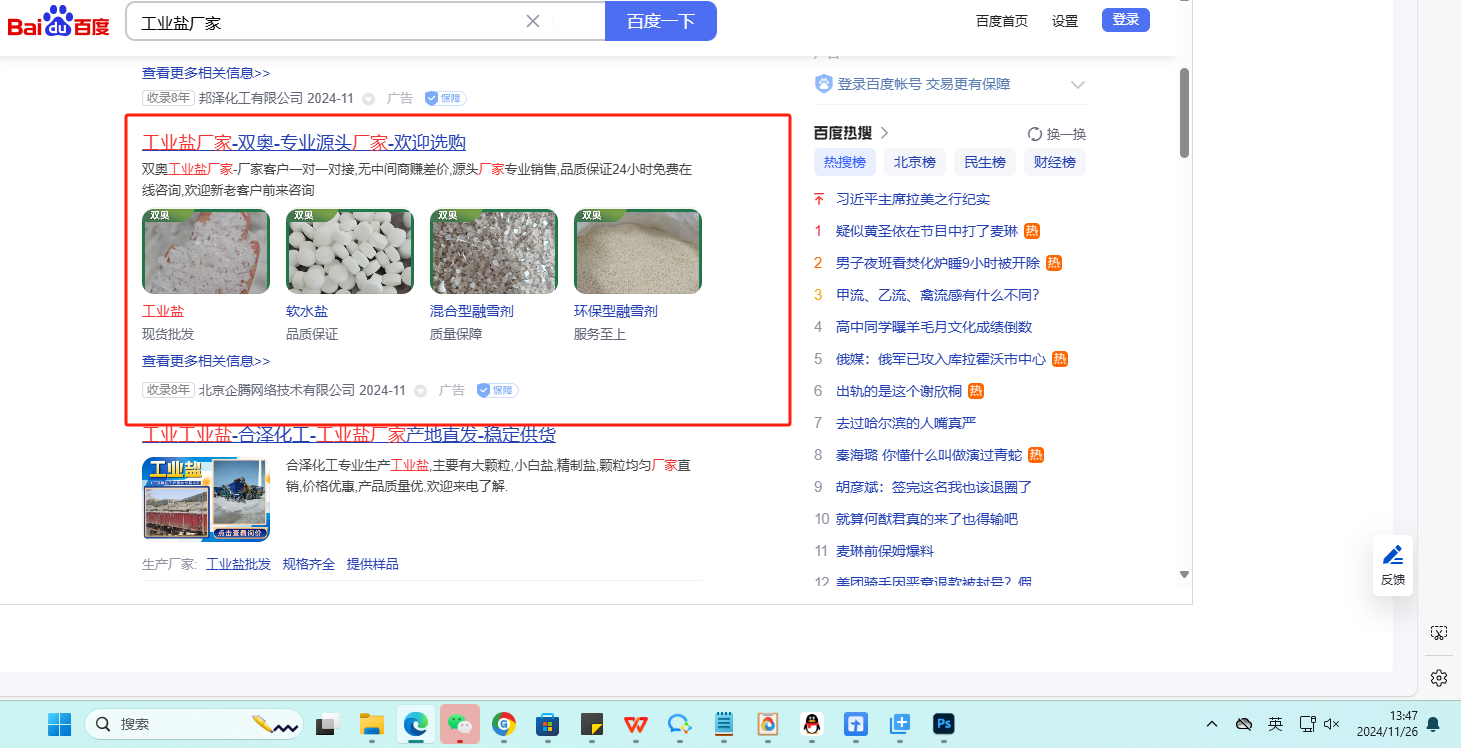Viewport: 1461px width, 748px height.
Task: Show hidden system tray icons
Action: (1212, 724)
